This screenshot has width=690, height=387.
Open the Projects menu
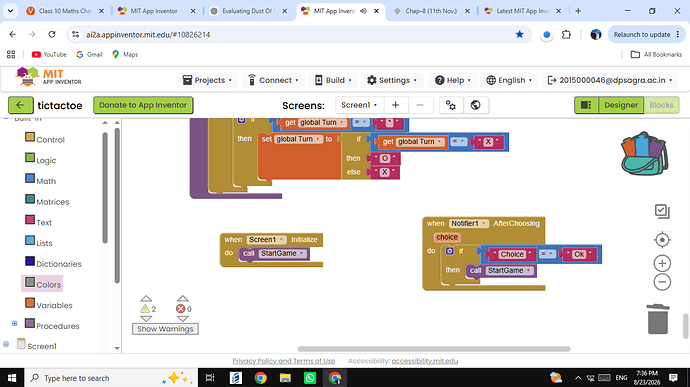coord(207,80)
